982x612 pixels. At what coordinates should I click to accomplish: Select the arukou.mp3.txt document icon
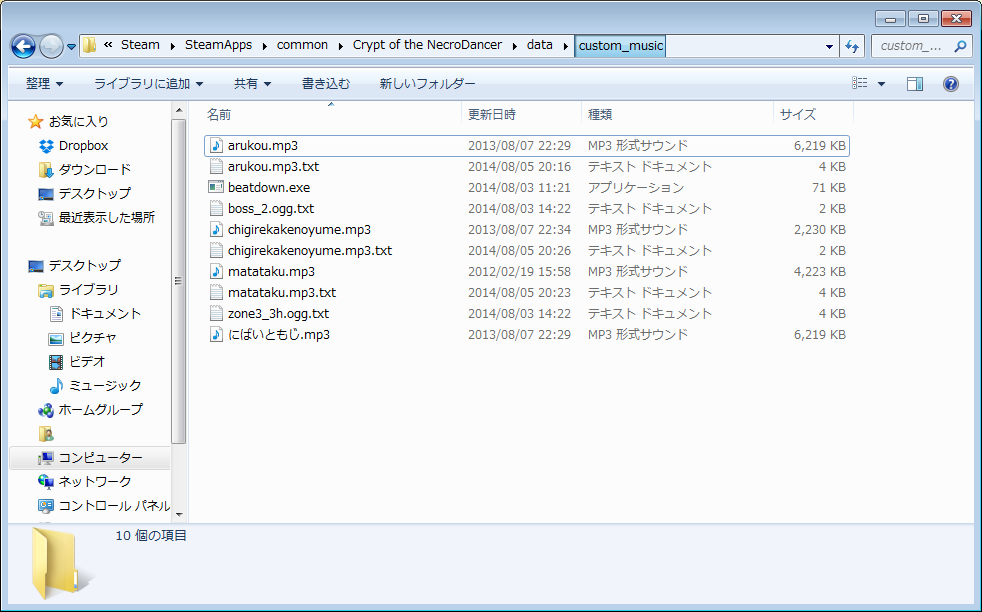(x=216, y=167)
